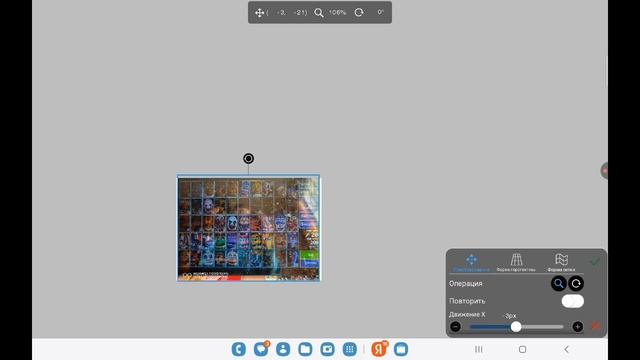Click the Движение X slider handle
The height and width of the screenshot is (360, 640).
(516, 327)
